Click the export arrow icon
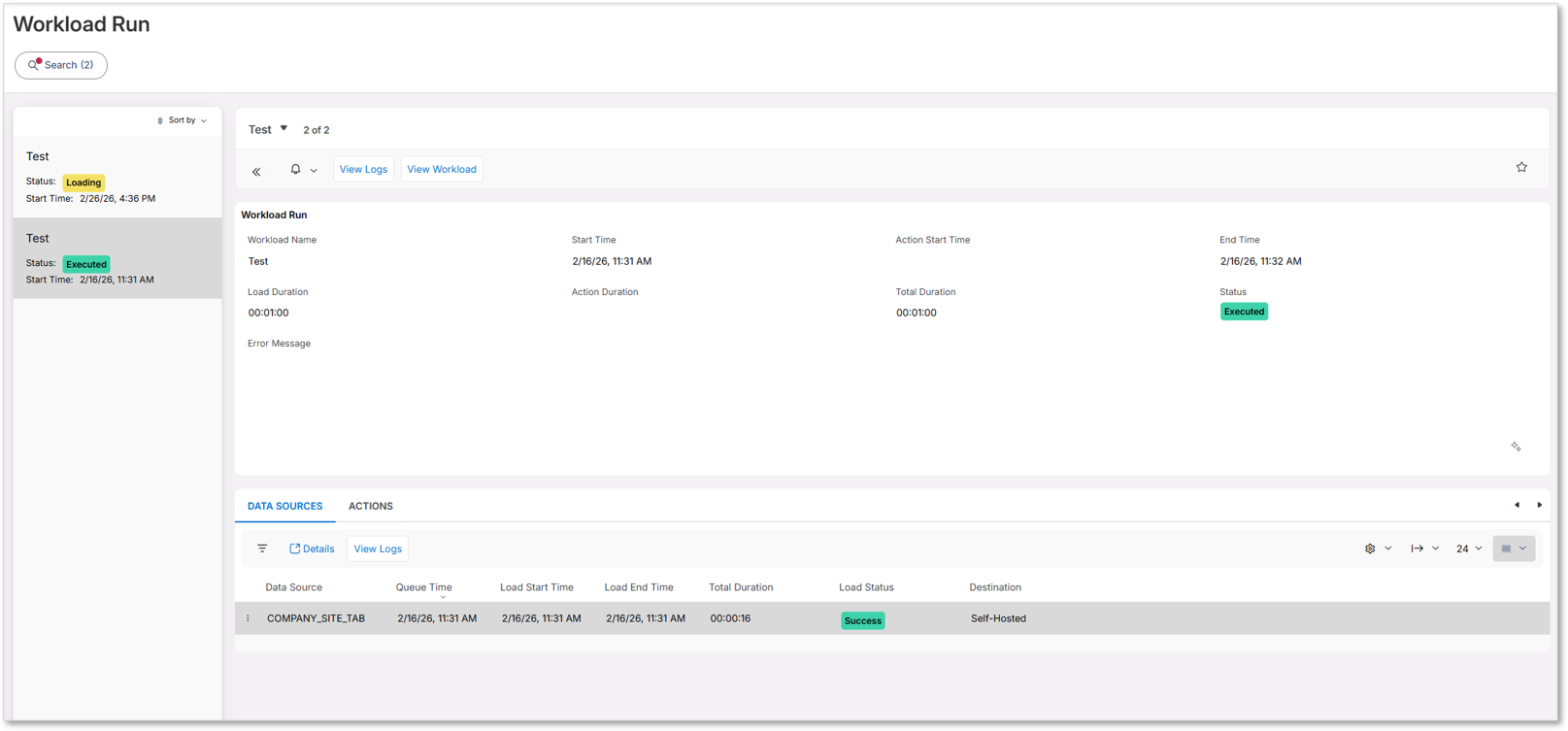Viewport: 1568px width, 731px height. pyautogui.click(x=1418, y=548)
